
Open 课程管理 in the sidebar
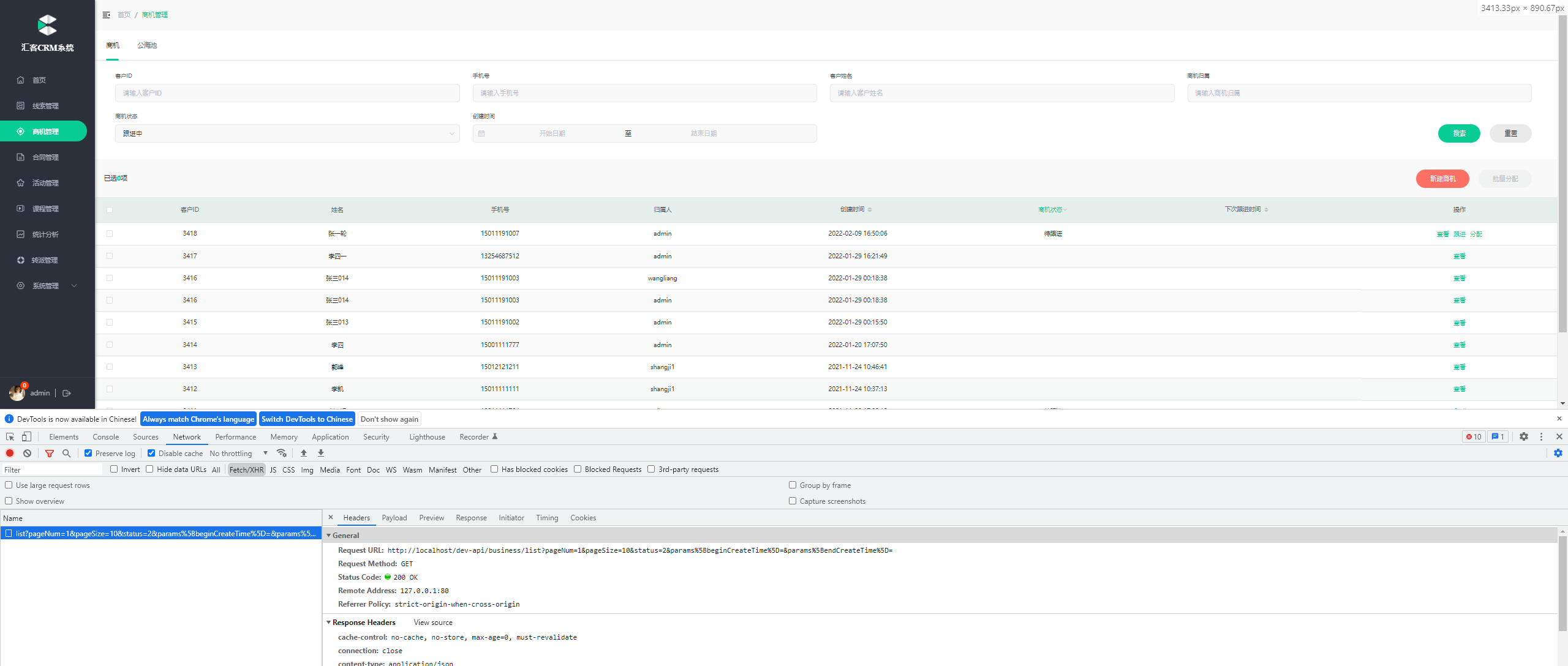pyautogui.click(x=45, y=209)
